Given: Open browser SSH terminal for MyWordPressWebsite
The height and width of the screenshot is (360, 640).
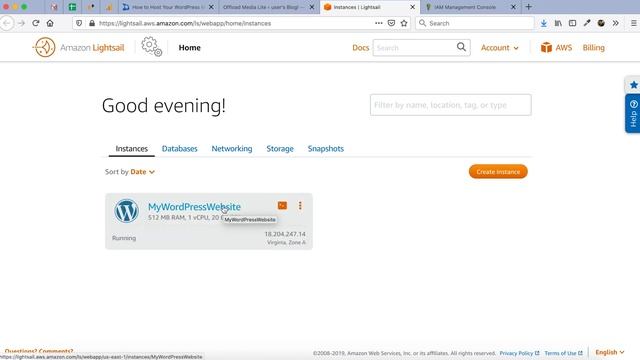Looking at the screenshot, I should [282, 206].
